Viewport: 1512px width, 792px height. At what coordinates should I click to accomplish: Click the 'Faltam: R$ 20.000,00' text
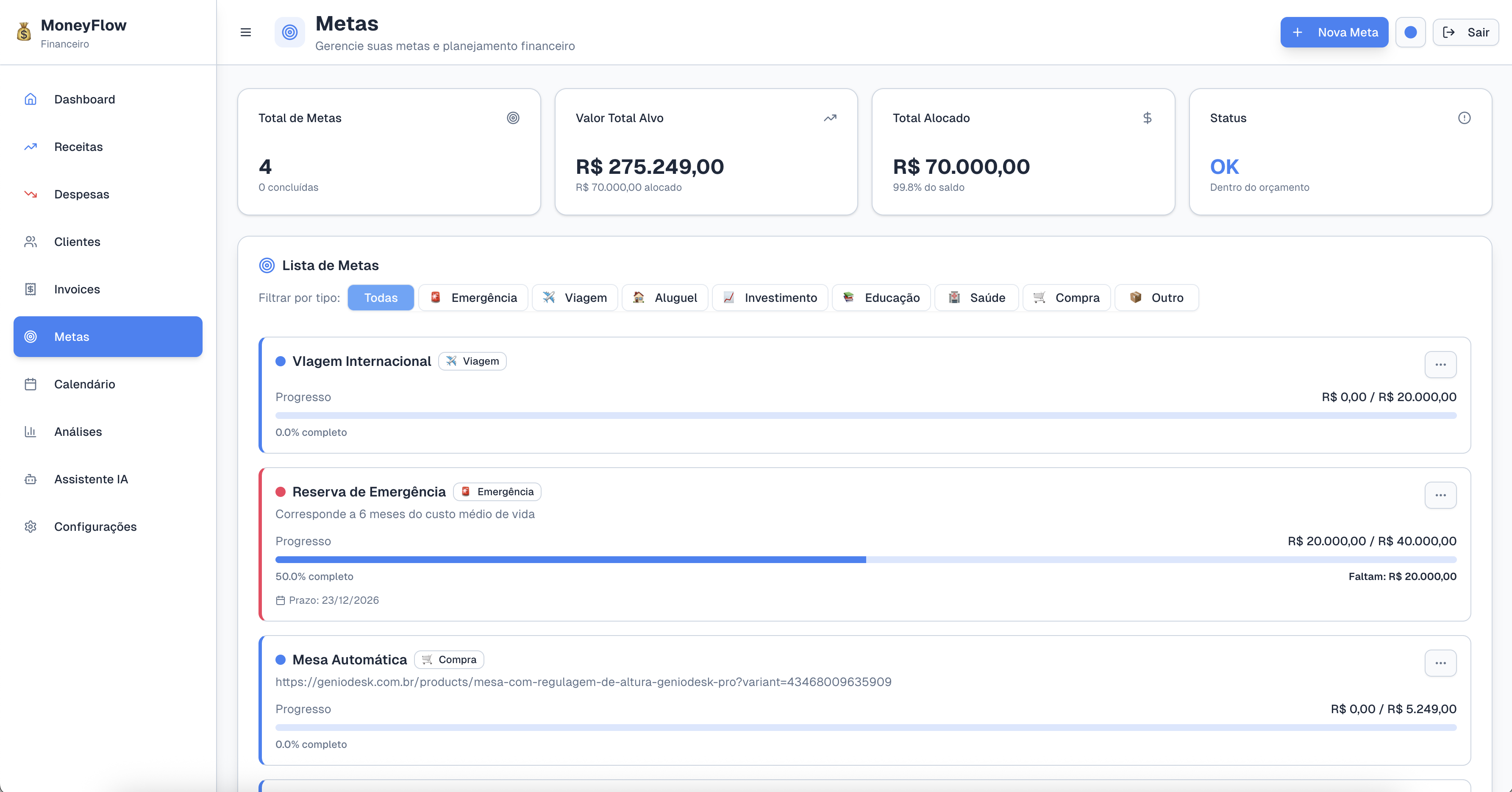tap(1402, 577)
